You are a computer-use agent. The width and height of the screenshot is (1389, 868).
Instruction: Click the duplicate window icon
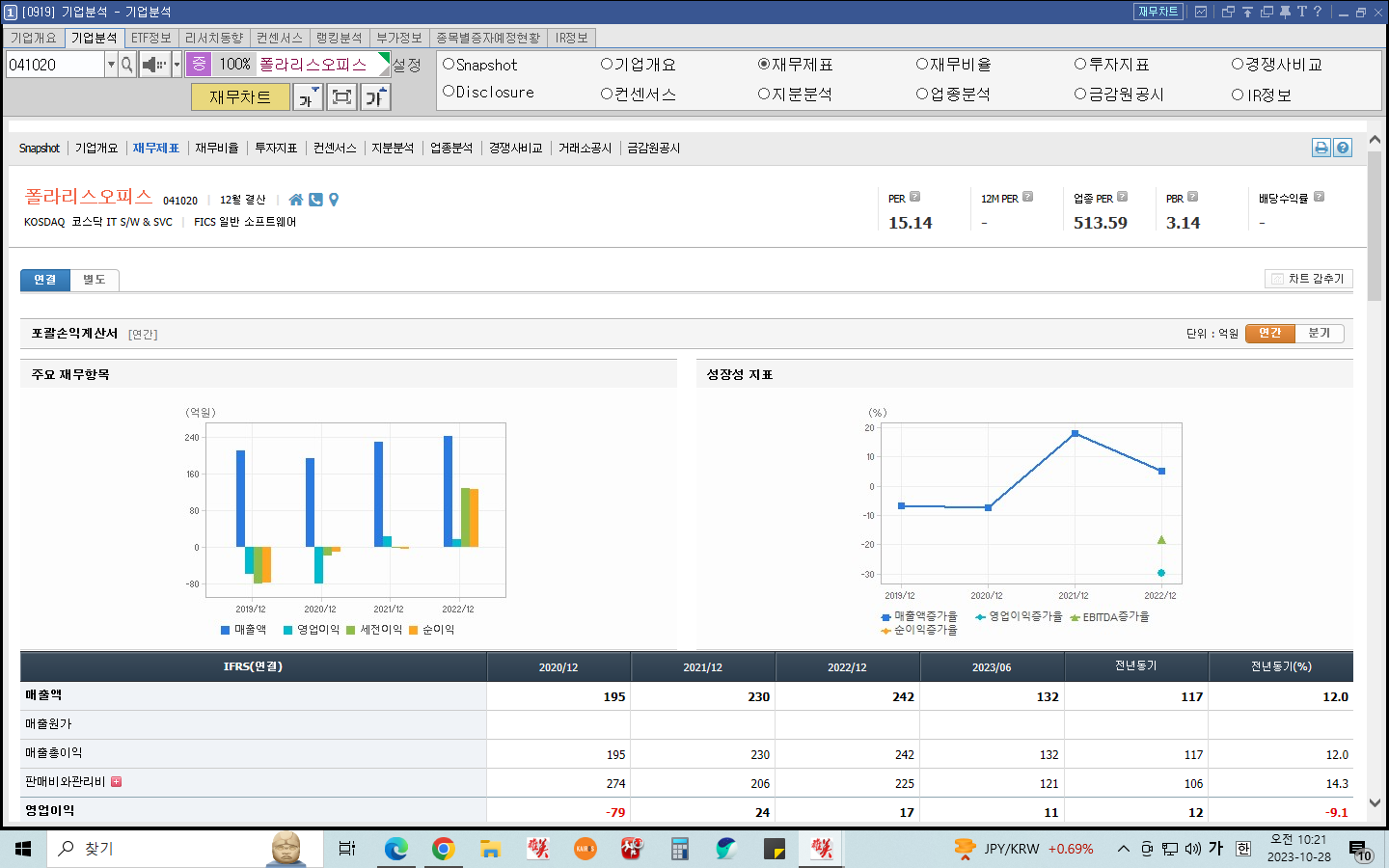pyautogui.click(x=1266, y=12)
